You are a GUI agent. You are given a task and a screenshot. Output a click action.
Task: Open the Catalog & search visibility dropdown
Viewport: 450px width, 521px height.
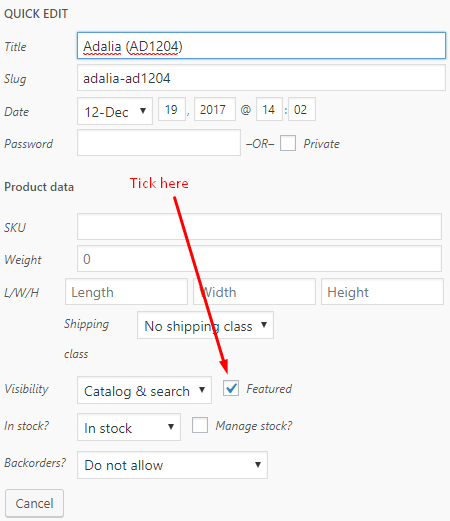tap(144, 390)
